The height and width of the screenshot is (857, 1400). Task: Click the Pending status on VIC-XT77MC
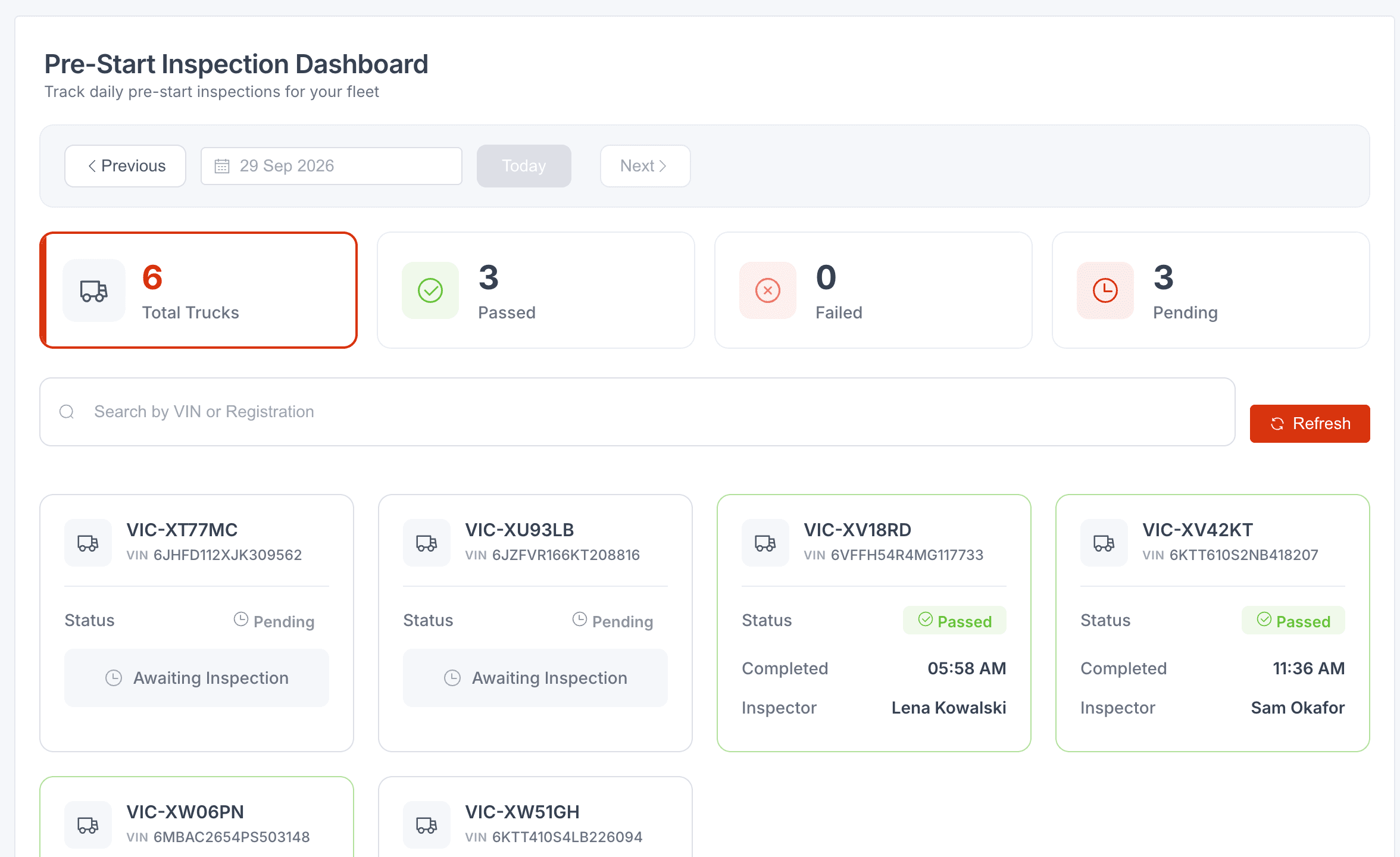(274, 621)
